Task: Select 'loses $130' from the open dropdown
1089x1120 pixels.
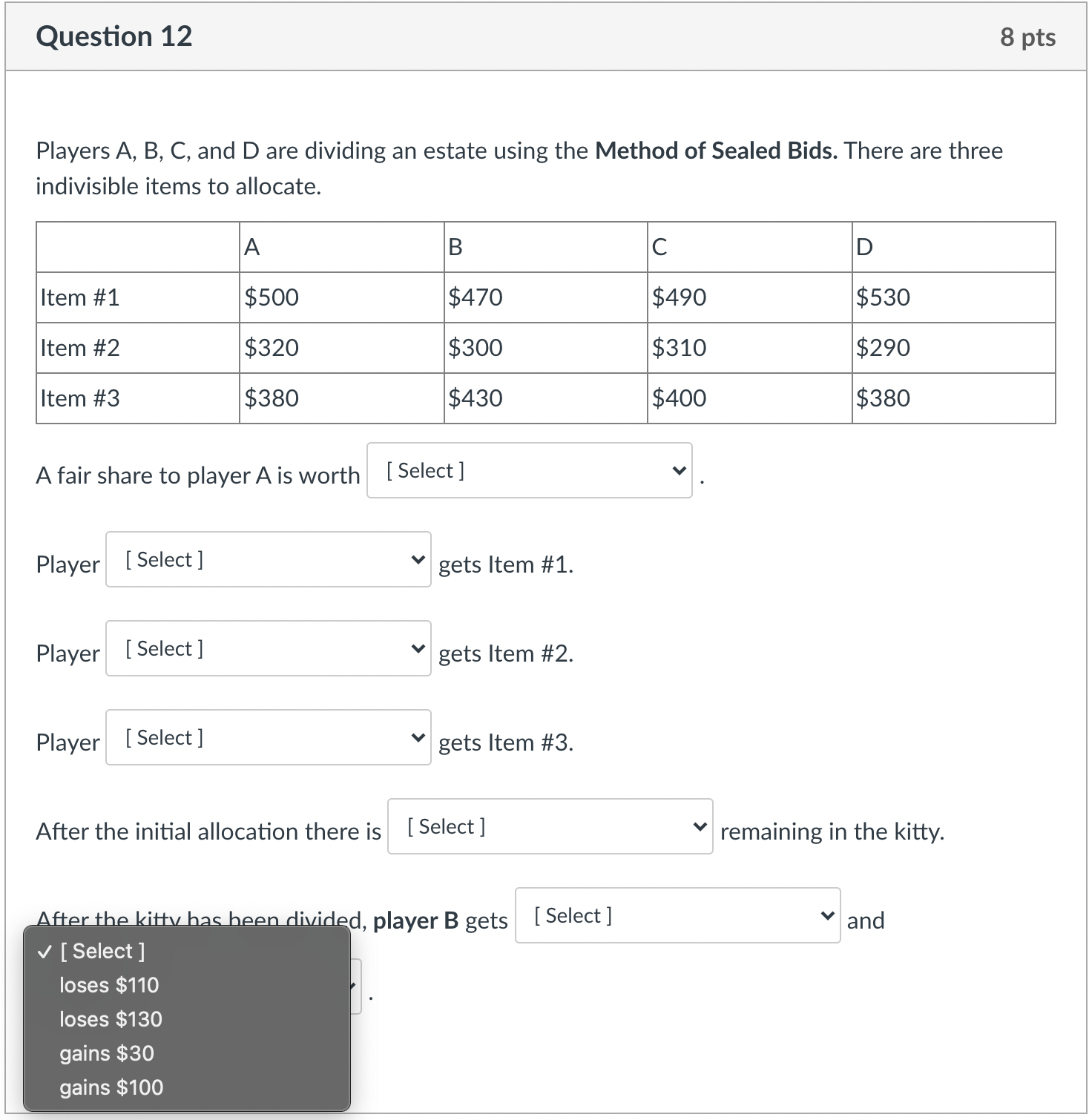Action: pyautogui.click(x=110, y=1019)
